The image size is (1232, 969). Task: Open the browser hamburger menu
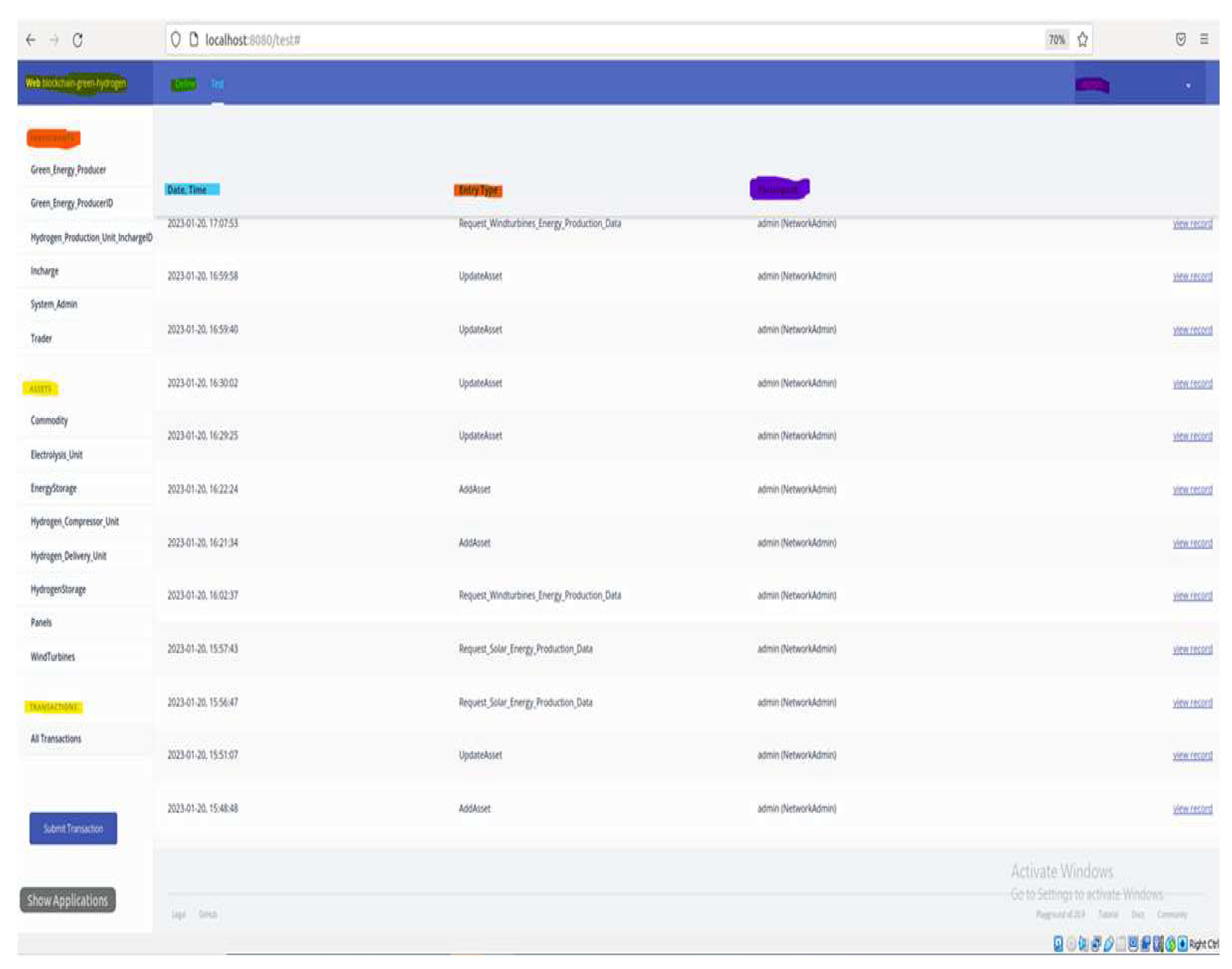(1204, 39)
